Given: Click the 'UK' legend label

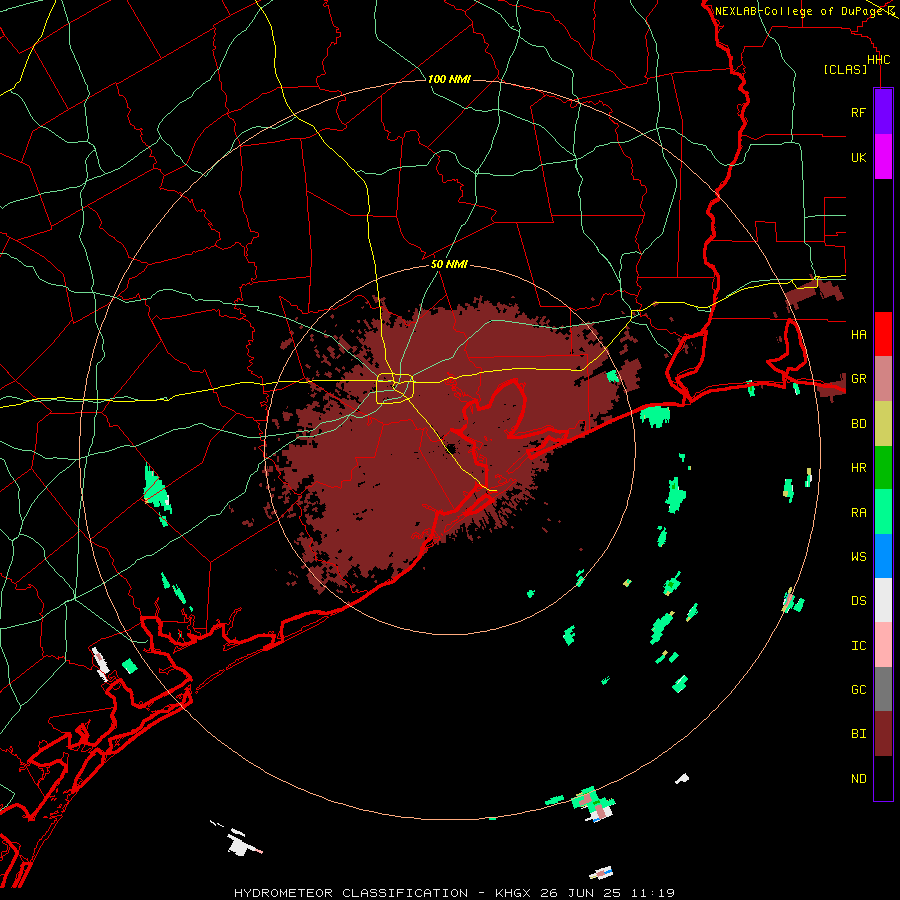Looking at the screenshot, I should [x=858, y=157].
